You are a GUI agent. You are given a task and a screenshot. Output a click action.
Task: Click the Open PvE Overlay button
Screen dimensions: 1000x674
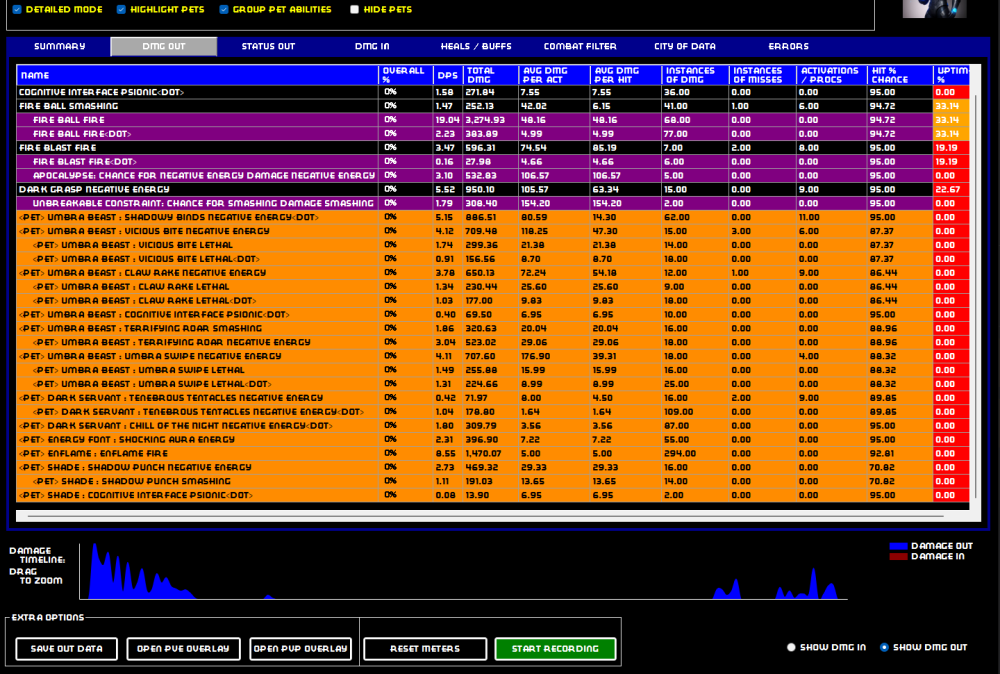click(183, 649)
